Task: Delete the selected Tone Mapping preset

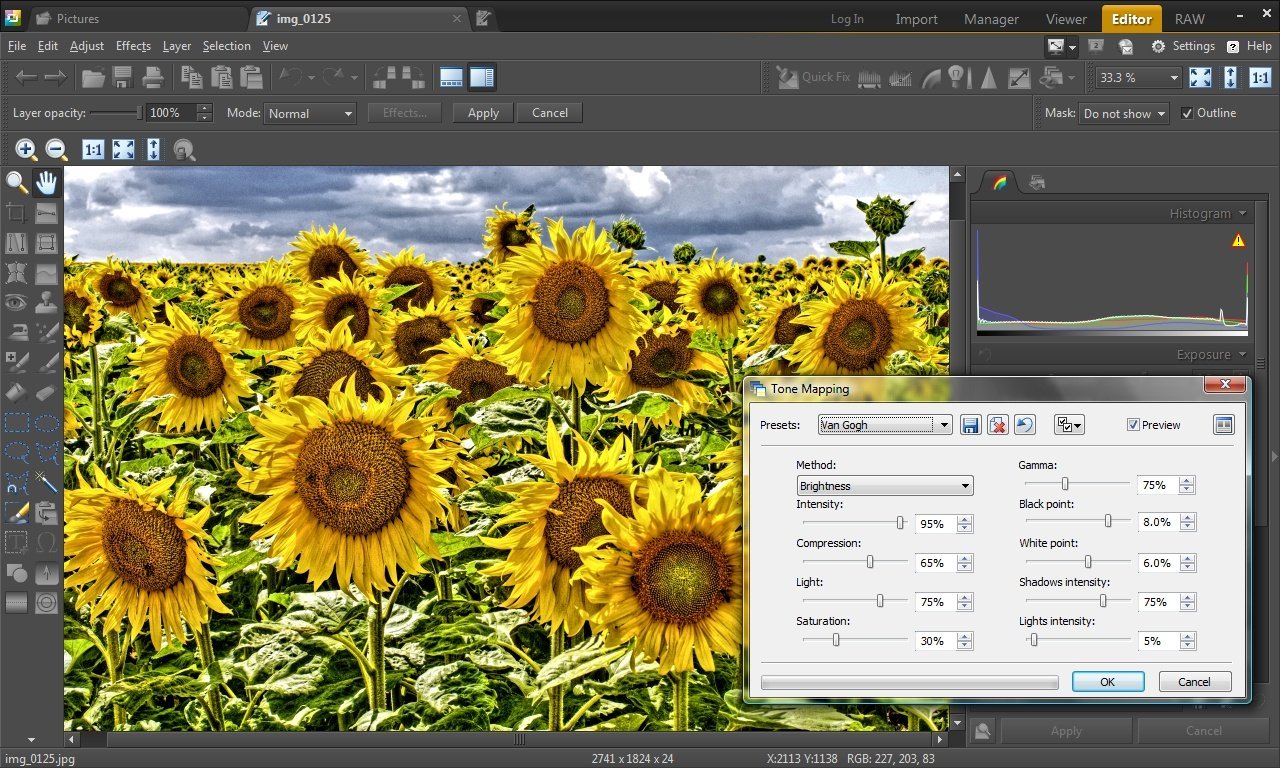Action: [x=997, y=425]
